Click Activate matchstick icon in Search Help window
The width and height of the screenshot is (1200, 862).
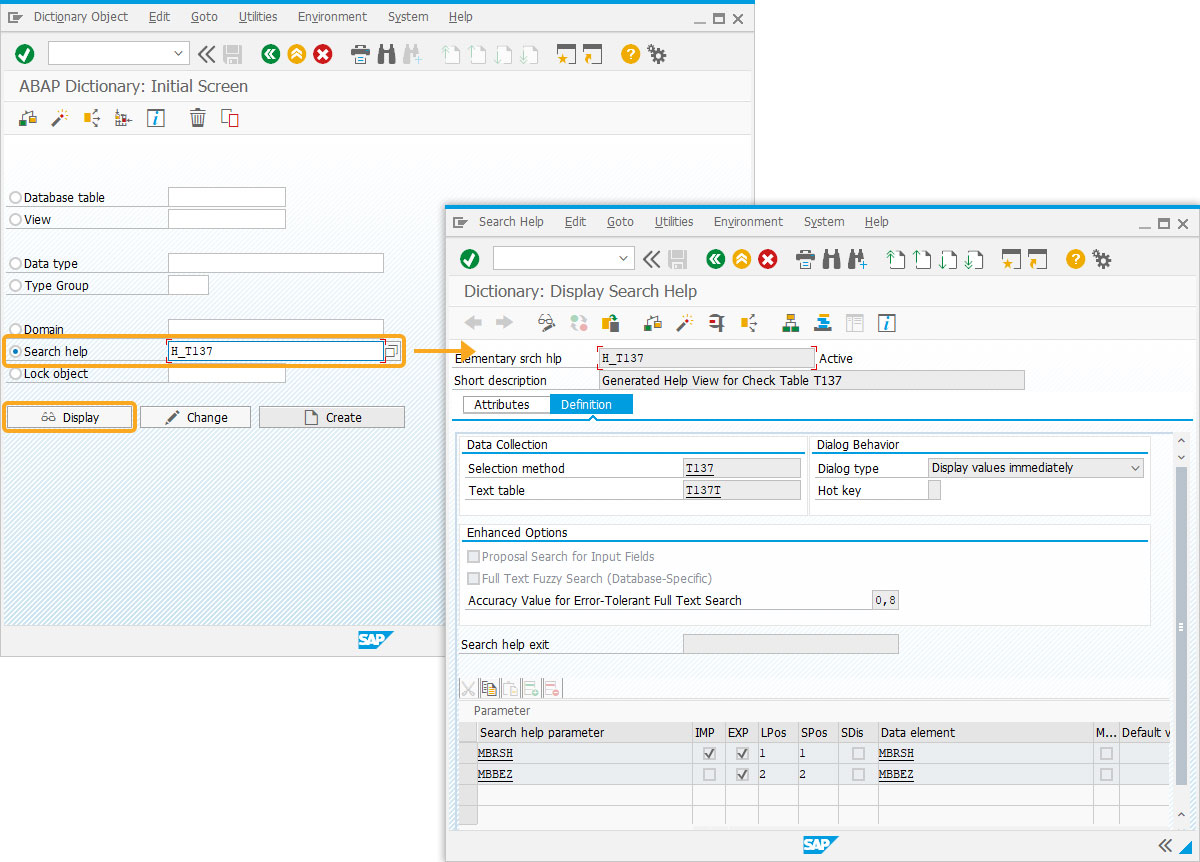click(x=685, y=322)
